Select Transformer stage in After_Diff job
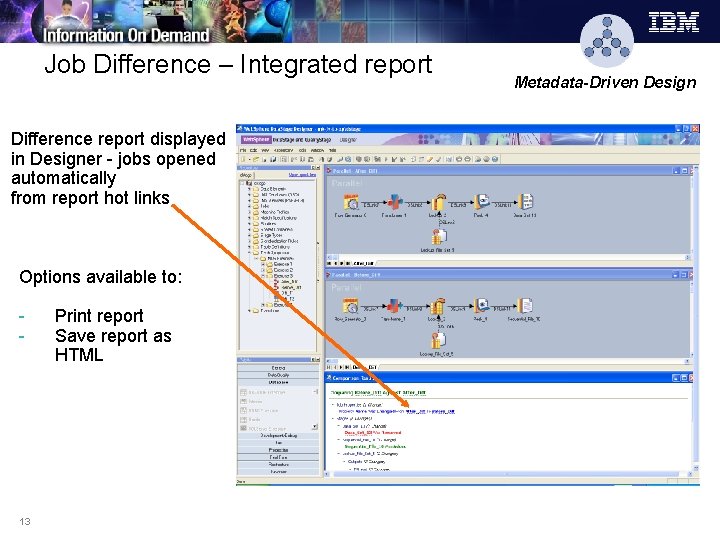Screen dimensions: 720x540 click(x=394, y=202)
